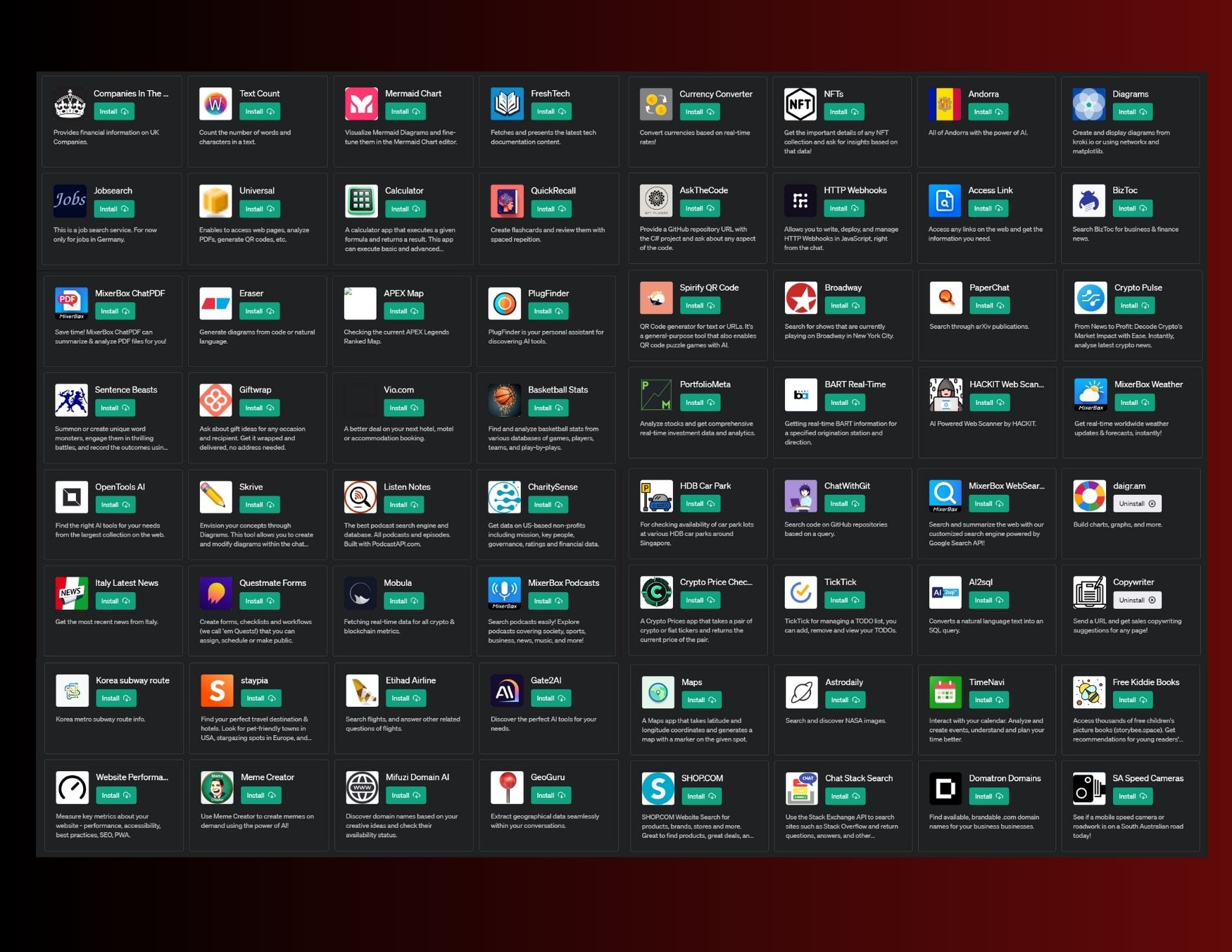
Task: Install the Maps plugin
Action: (x=702, y=700)
